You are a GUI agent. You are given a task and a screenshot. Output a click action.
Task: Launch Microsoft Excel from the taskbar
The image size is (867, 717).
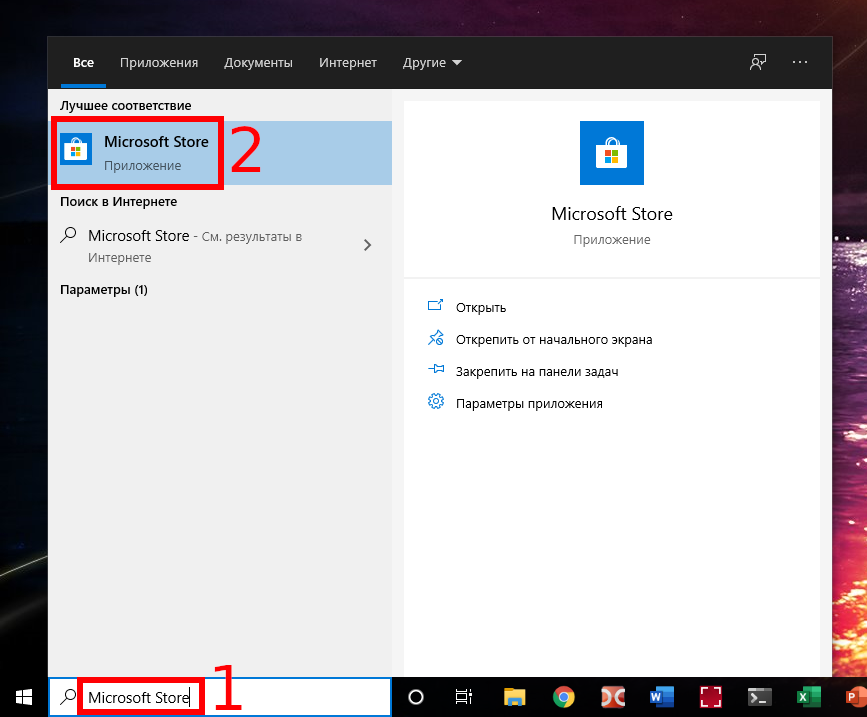[x=808, y=697]
